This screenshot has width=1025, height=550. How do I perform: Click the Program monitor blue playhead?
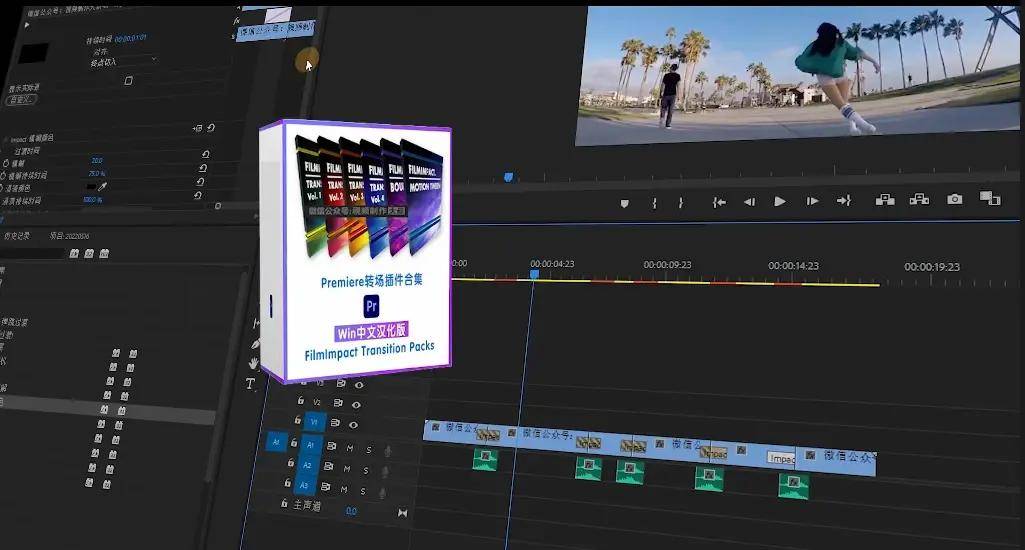[509, 177]
